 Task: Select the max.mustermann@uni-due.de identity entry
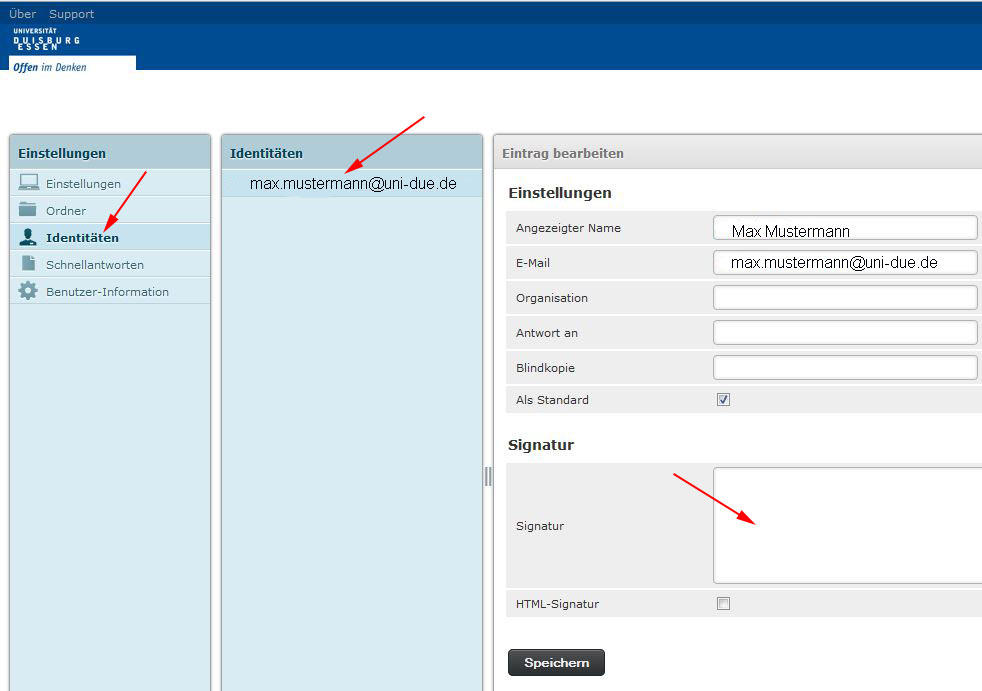352,184
